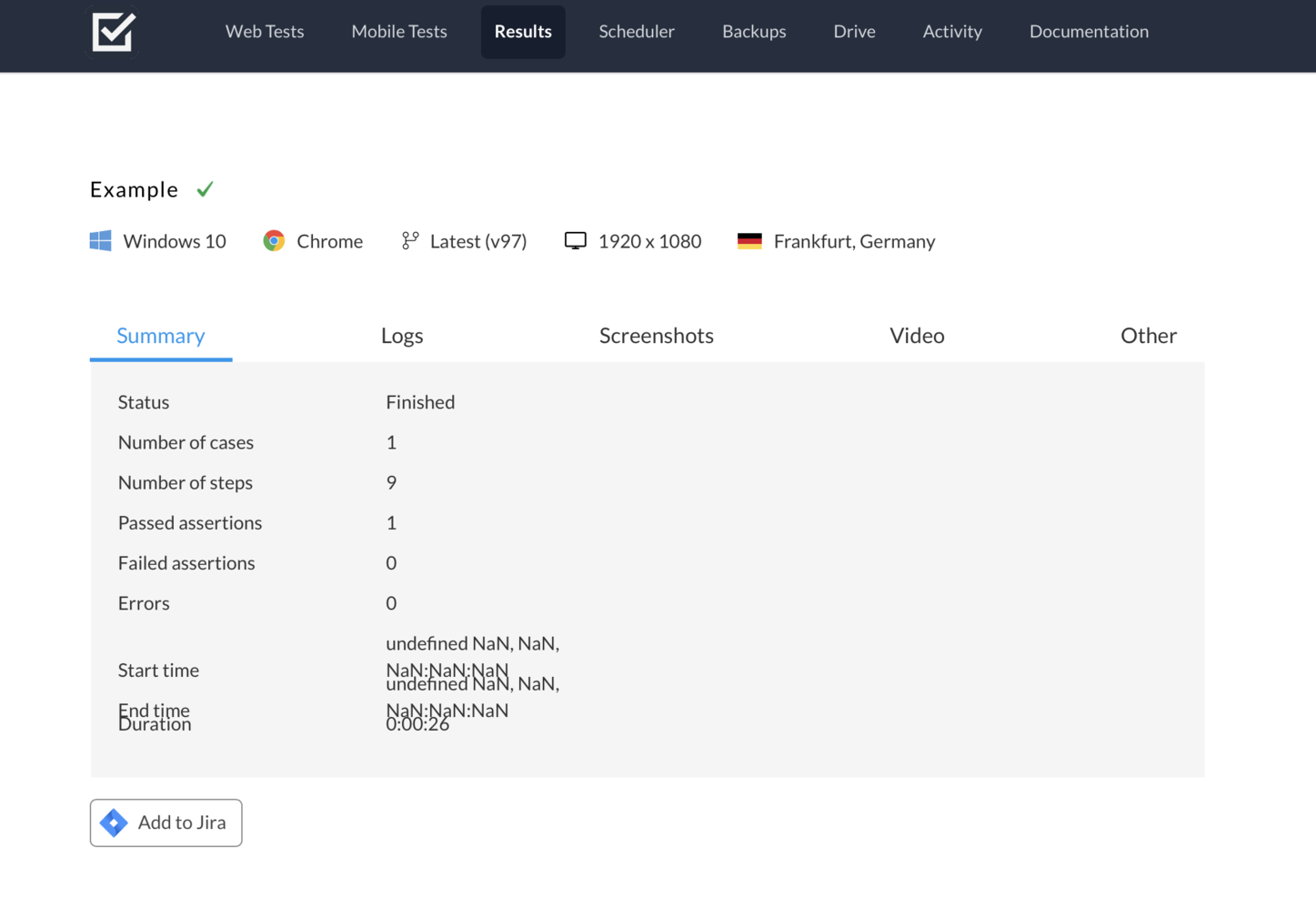Go to the Documentation page
Viewport: 1316px width, 898px height.
point(1089,31)
